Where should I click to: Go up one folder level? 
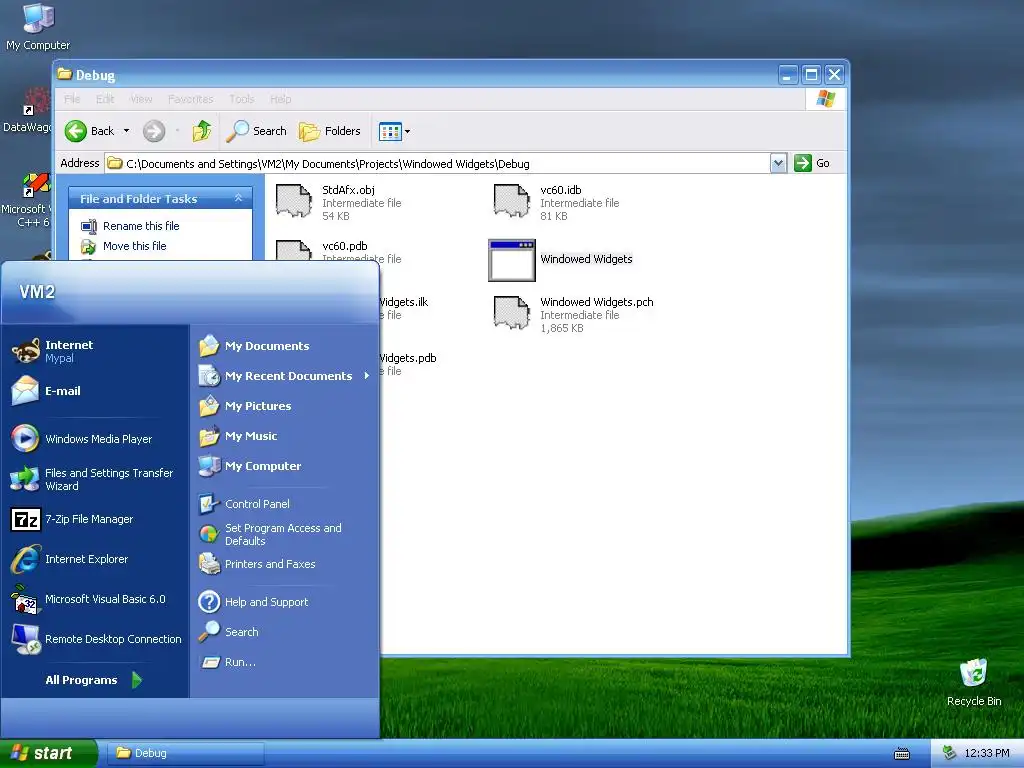202,131
